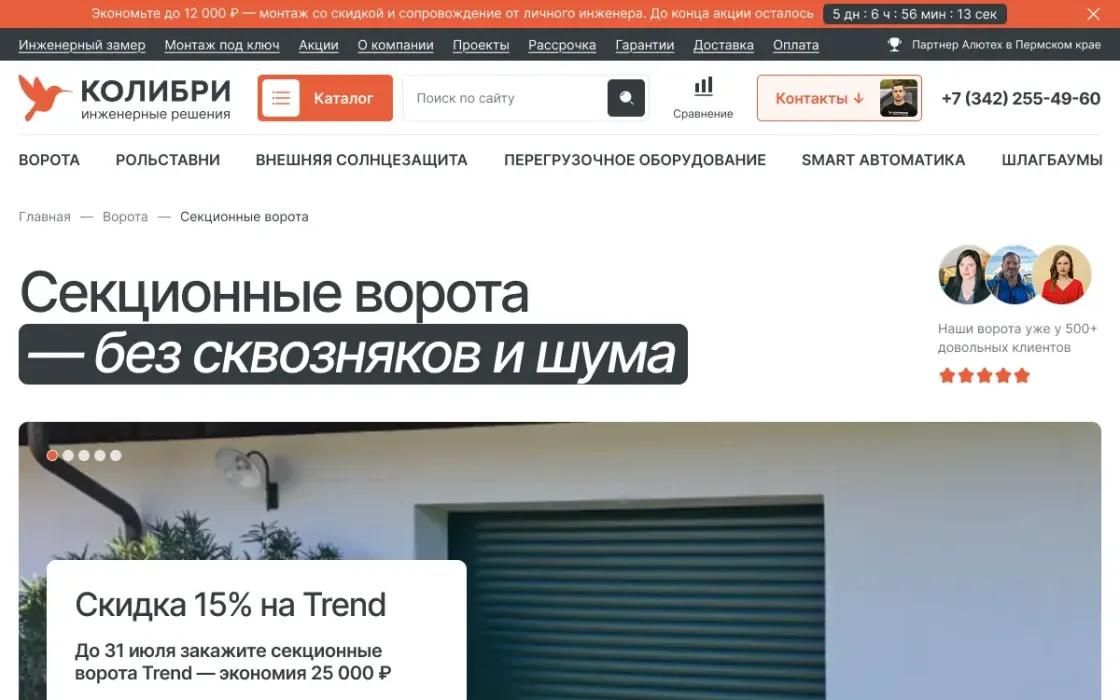Image resolution: width=1120 pixels, height=700 pixels.
Task: Click middle client avatar, man in blue
Action: (1011, 275)
